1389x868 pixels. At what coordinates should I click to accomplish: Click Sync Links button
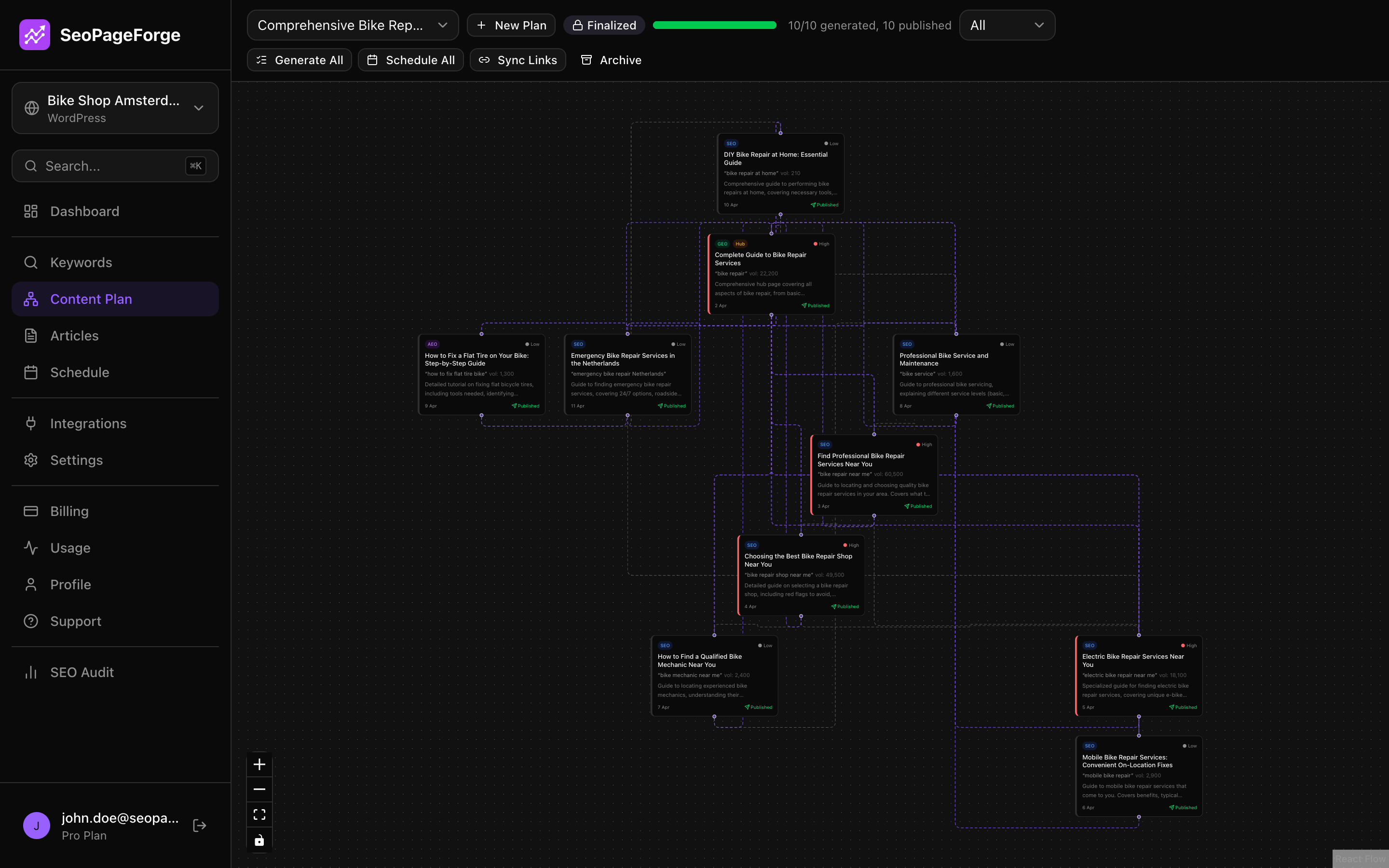coord(517,60)
